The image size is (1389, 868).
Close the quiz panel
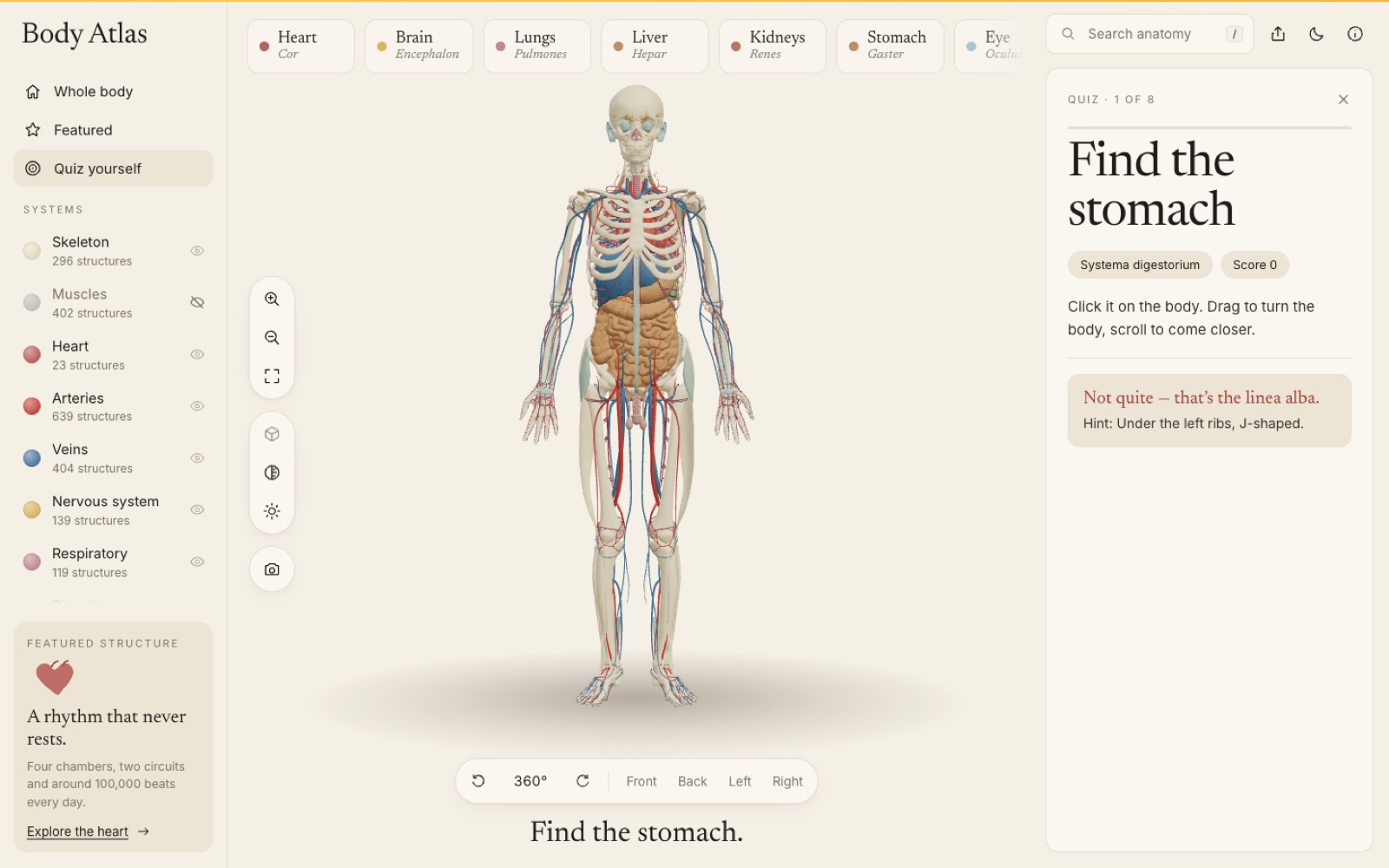point(1343,100)
